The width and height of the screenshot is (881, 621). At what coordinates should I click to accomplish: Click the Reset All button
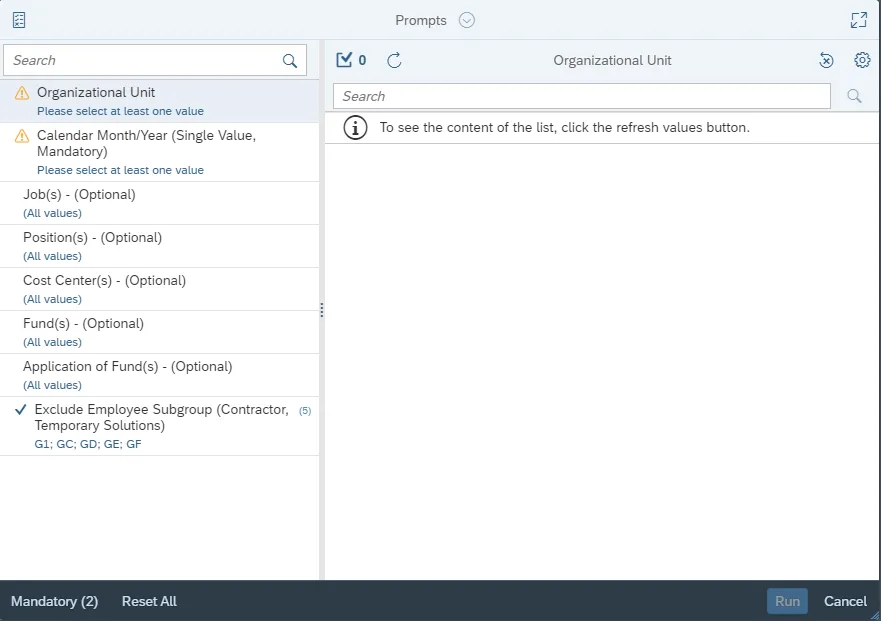point(149,601)
